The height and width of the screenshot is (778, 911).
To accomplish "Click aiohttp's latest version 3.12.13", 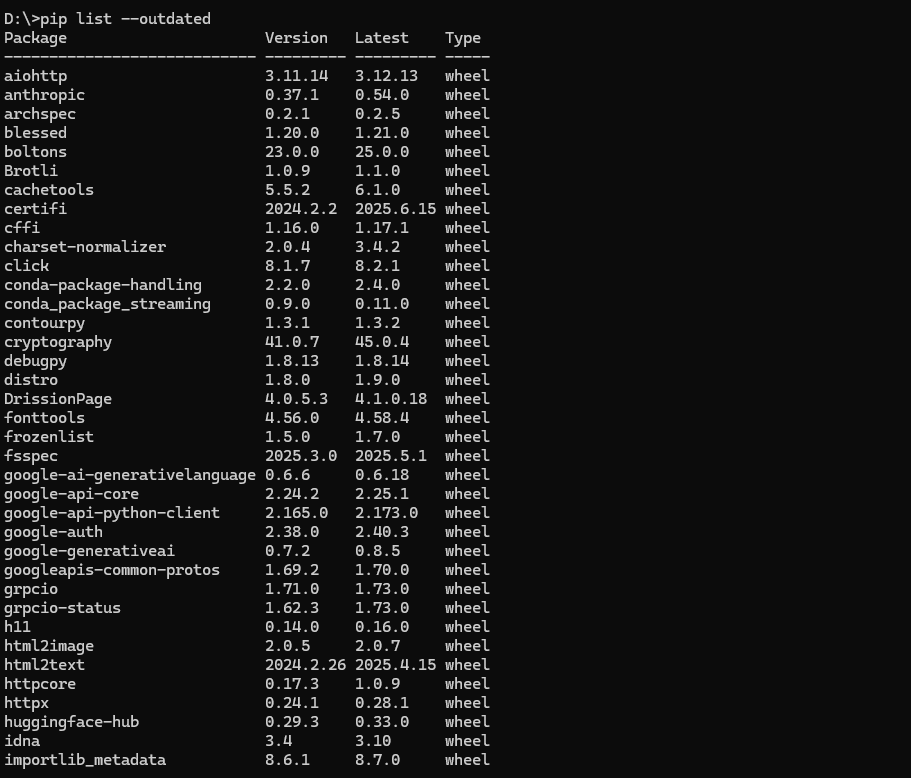I will point(386,76).
